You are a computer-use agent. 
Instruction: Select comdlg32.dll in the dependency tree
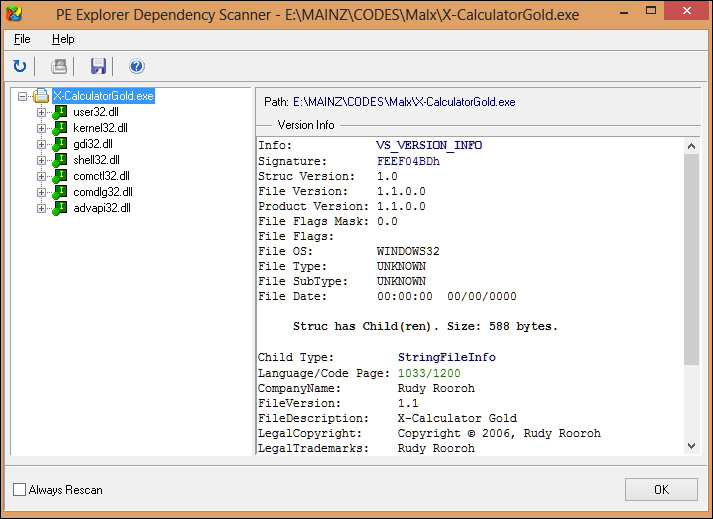click(103, 192)
